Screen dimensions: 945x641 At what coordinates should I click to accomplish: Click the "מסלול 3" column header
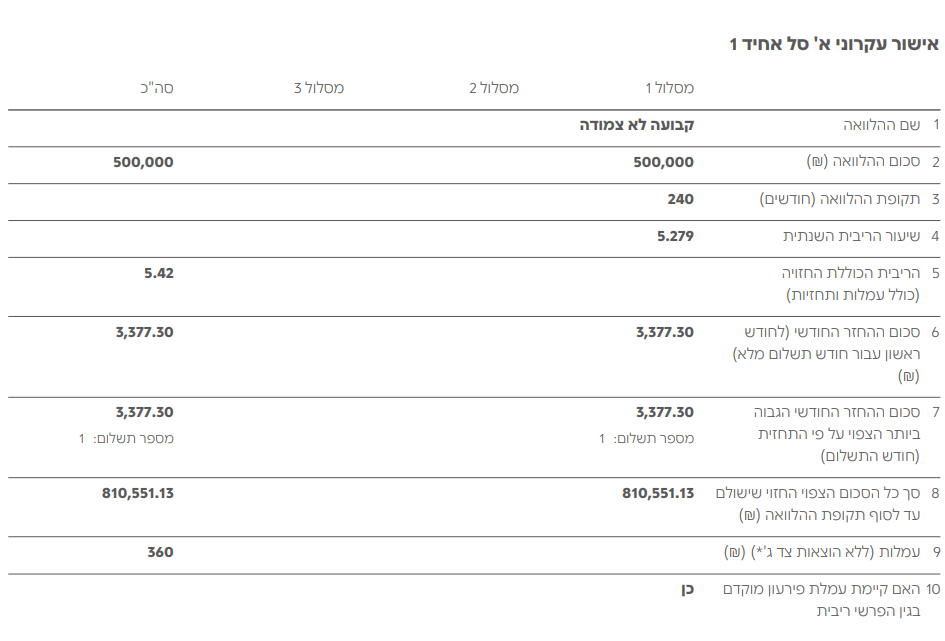[x=319, y=88]
